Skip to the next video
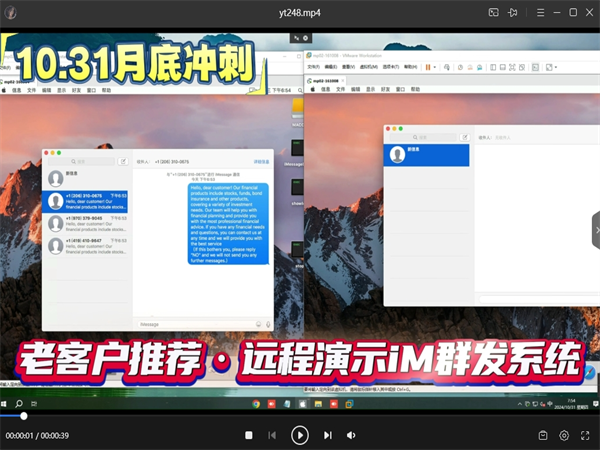 tap(327, 435)
